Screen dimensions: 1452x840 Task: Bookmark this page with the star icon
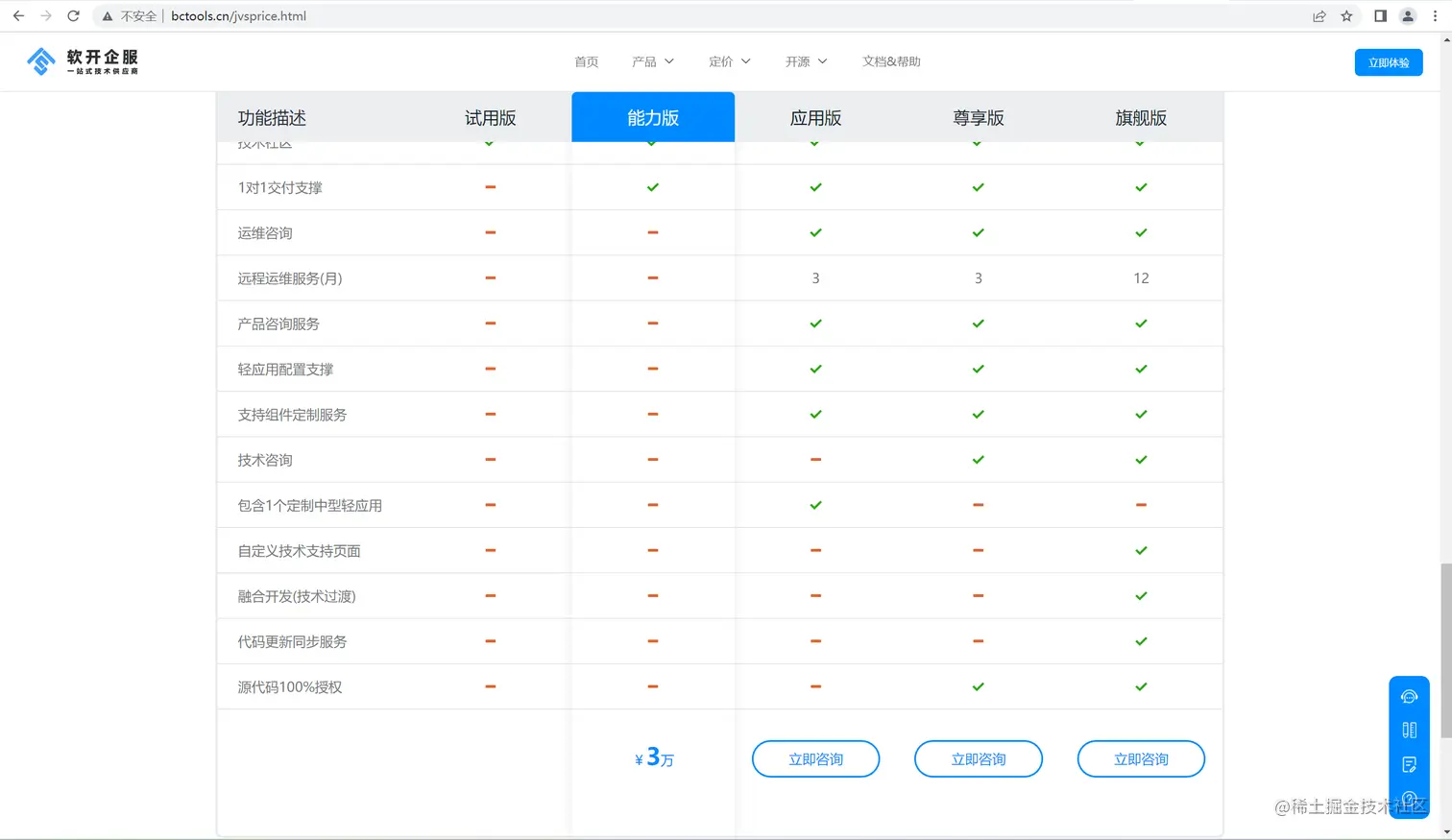point(1346,16)
